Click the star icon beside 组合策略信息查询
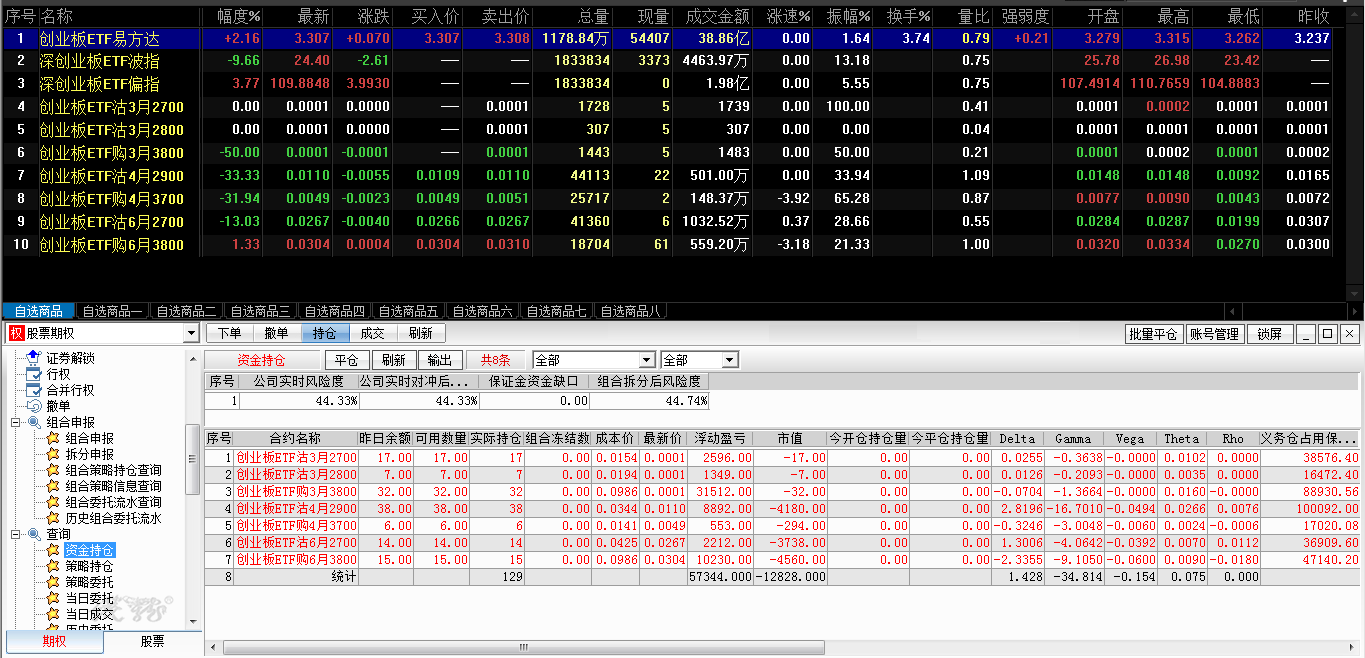Viewport: 1365px width, 658px height. point(53,486)
